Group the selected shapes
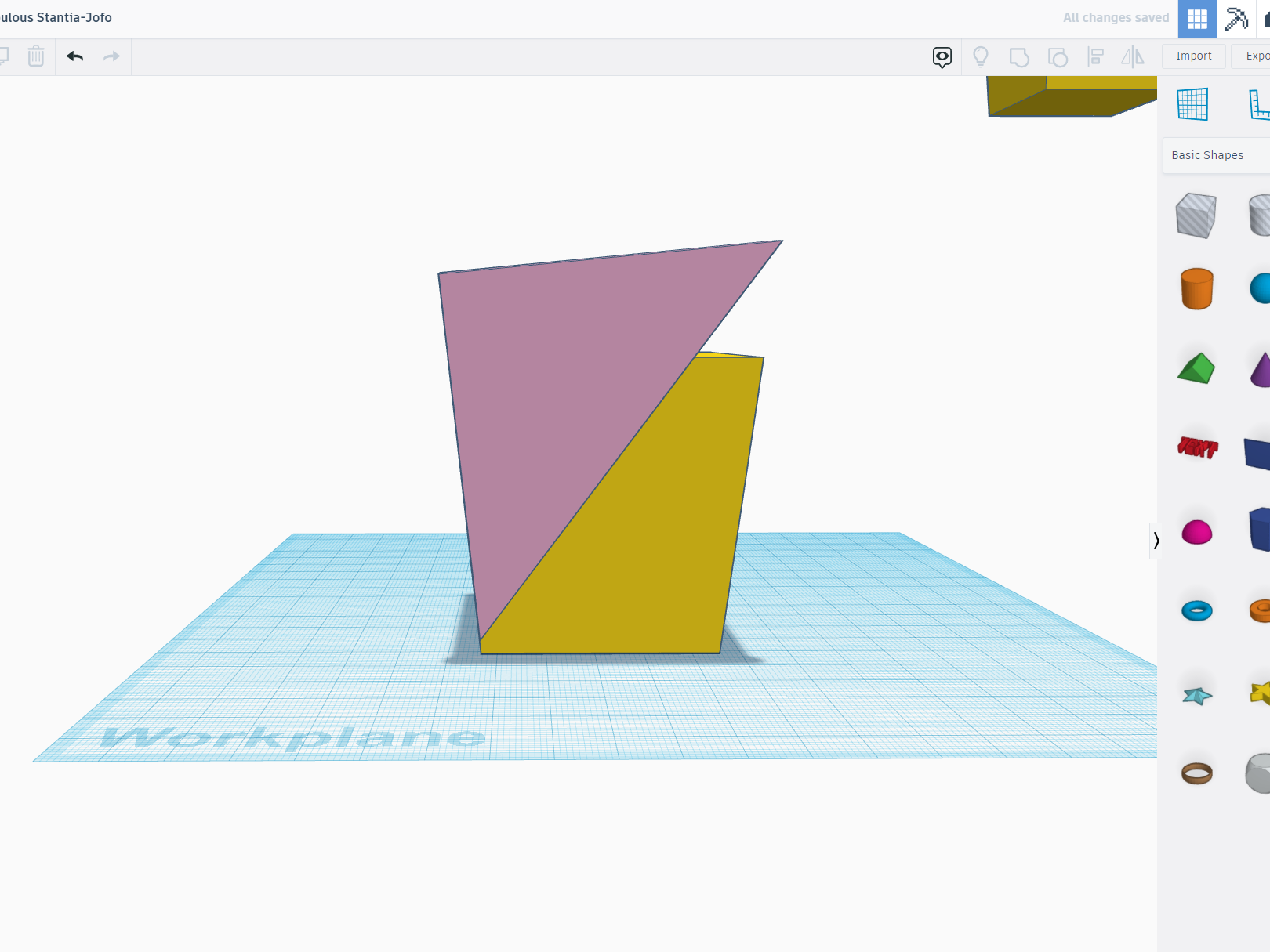The width and height of the screenshot is (1270, 952). (1019, 57)
